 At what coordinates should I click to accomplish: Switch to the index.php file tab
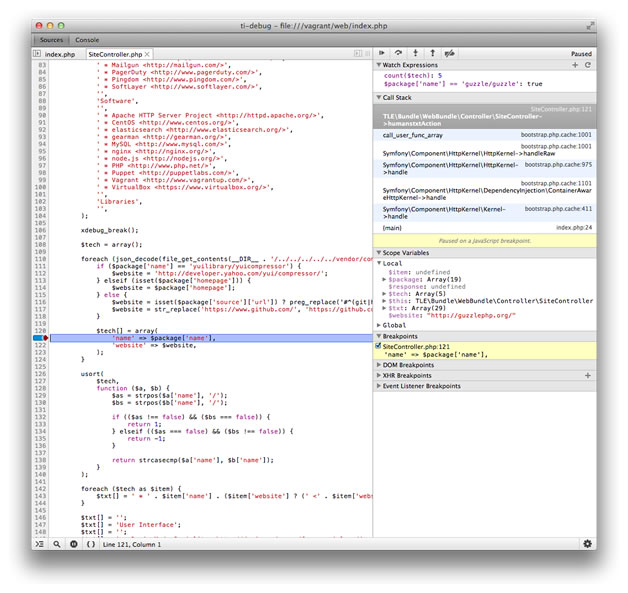[59, 53]
